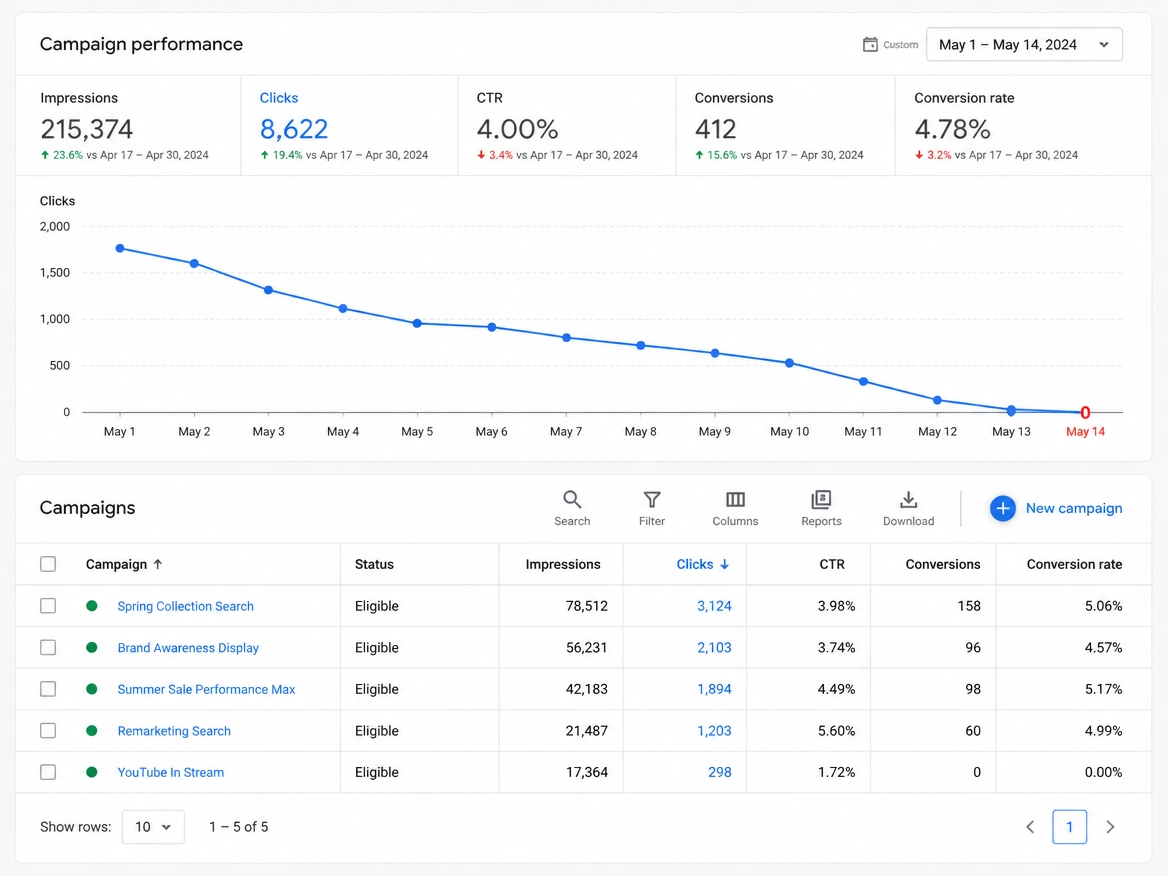Click the red May 14 axis label

click(x=1085, y=431)
